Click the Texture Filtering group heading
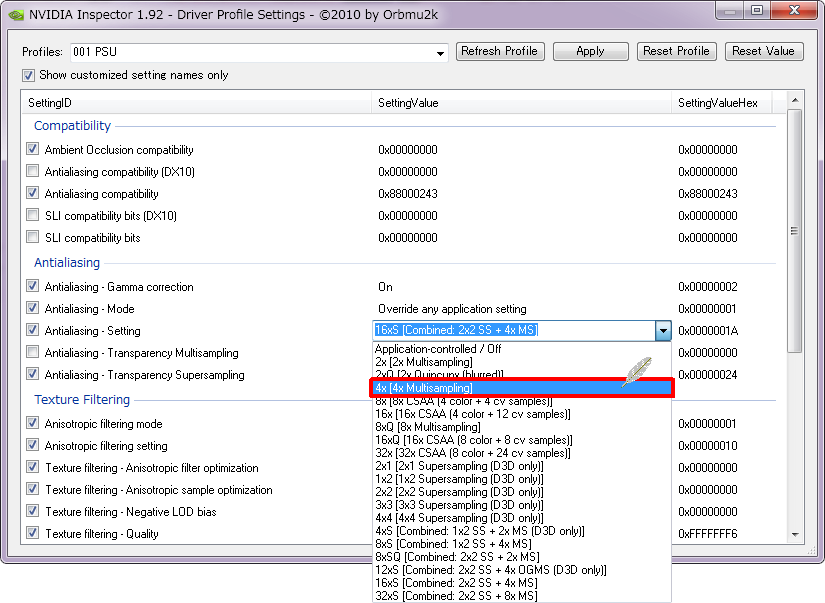Viewport: 825px width, 603px height. (x=82, y=399)
